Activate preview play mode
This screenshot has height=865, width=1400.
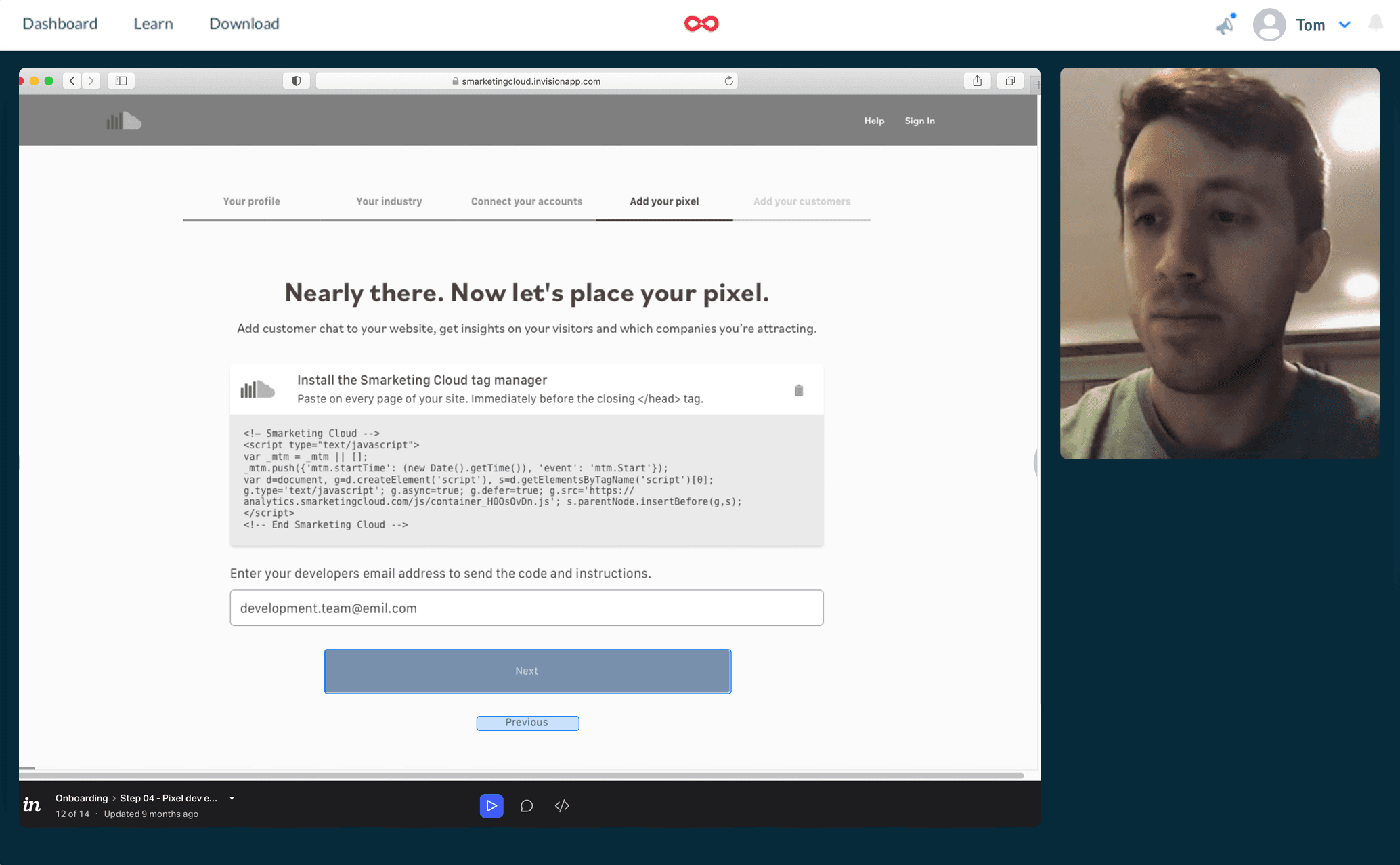(491, 805)
